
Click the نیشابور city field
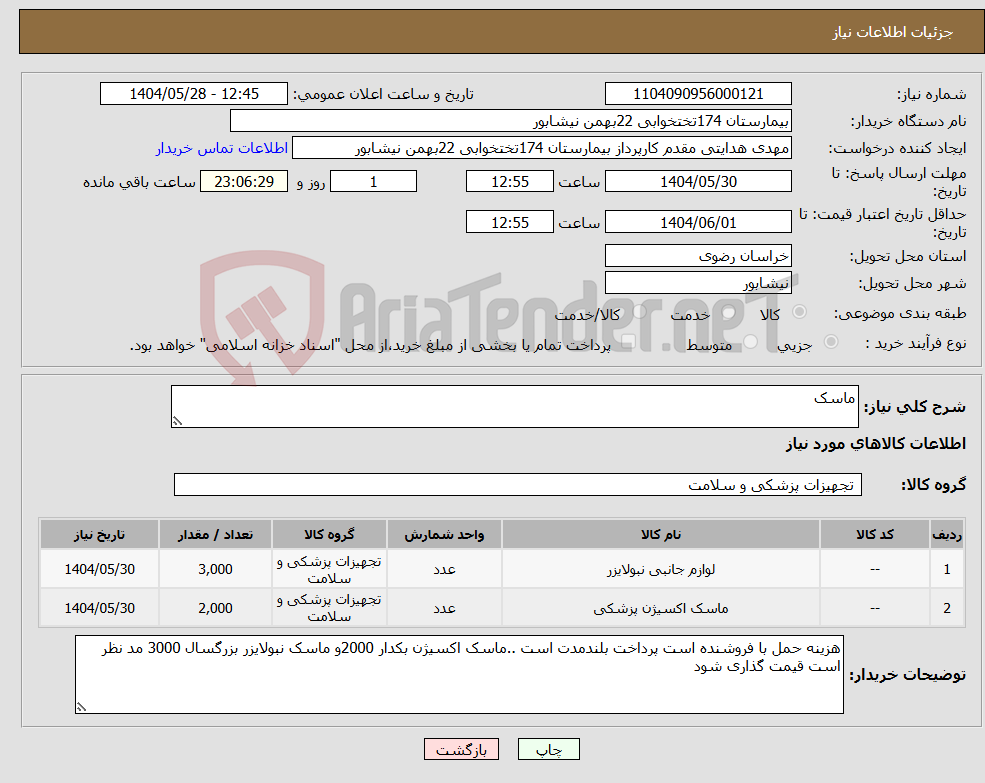pos(696,283)
